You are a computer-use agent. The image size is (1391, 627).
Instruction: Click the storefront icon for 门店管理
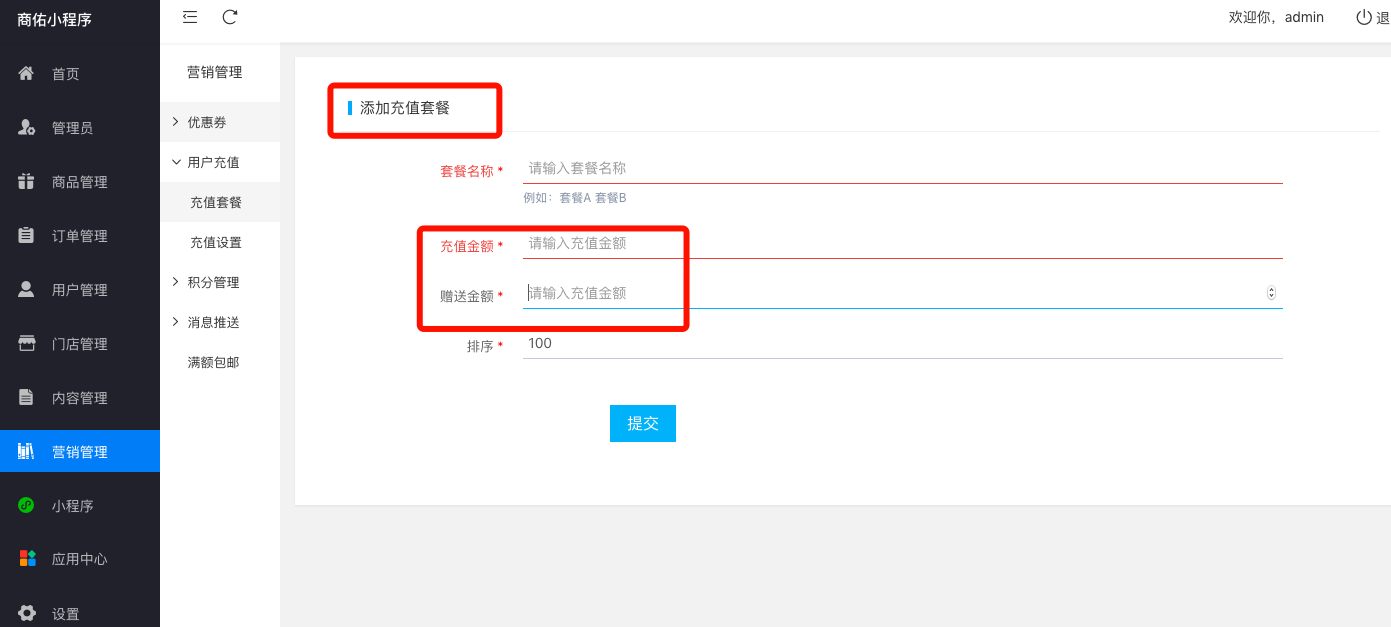27,343
